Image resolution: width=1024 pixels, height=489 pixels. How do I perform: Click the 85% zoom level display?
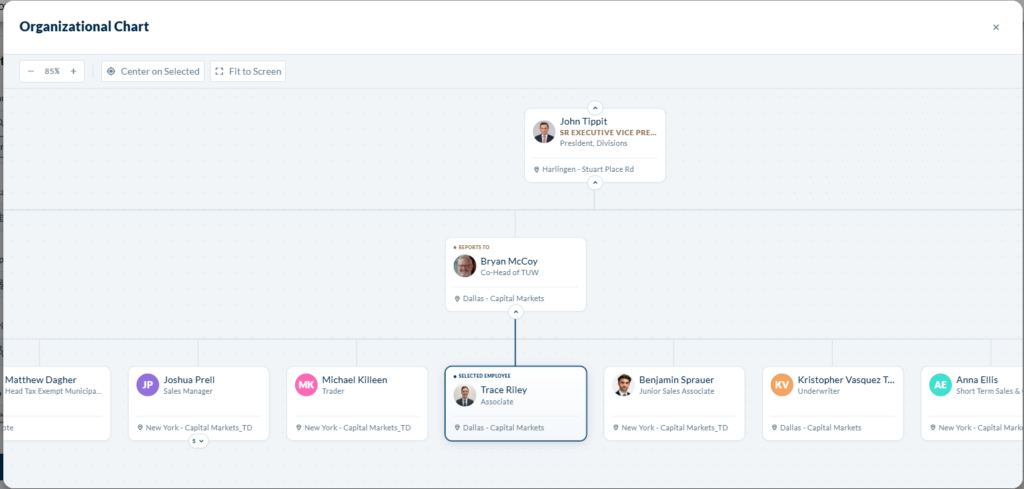52,71
